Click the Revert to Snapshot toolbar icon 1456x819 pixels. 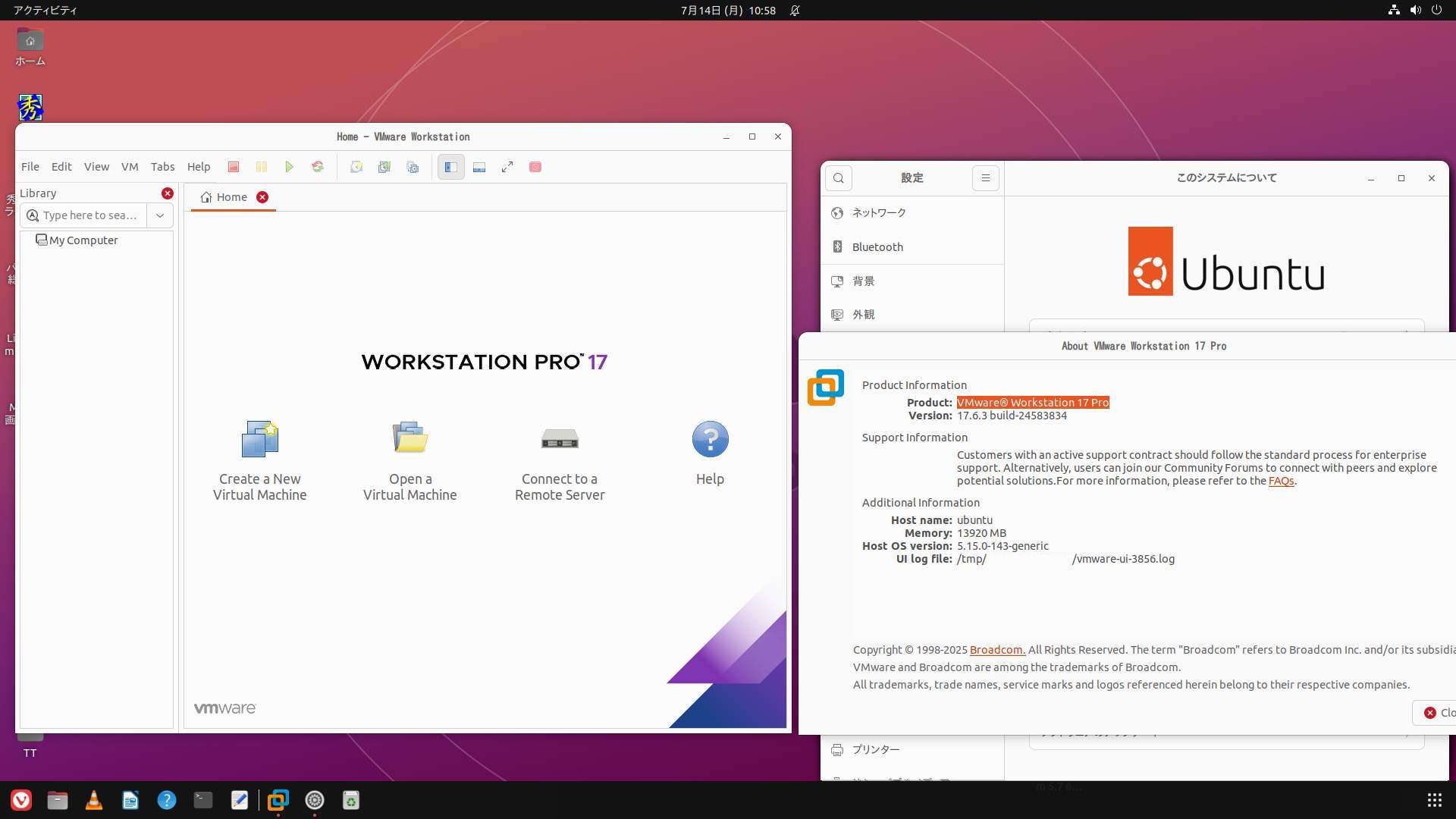[x=384, y=167]
